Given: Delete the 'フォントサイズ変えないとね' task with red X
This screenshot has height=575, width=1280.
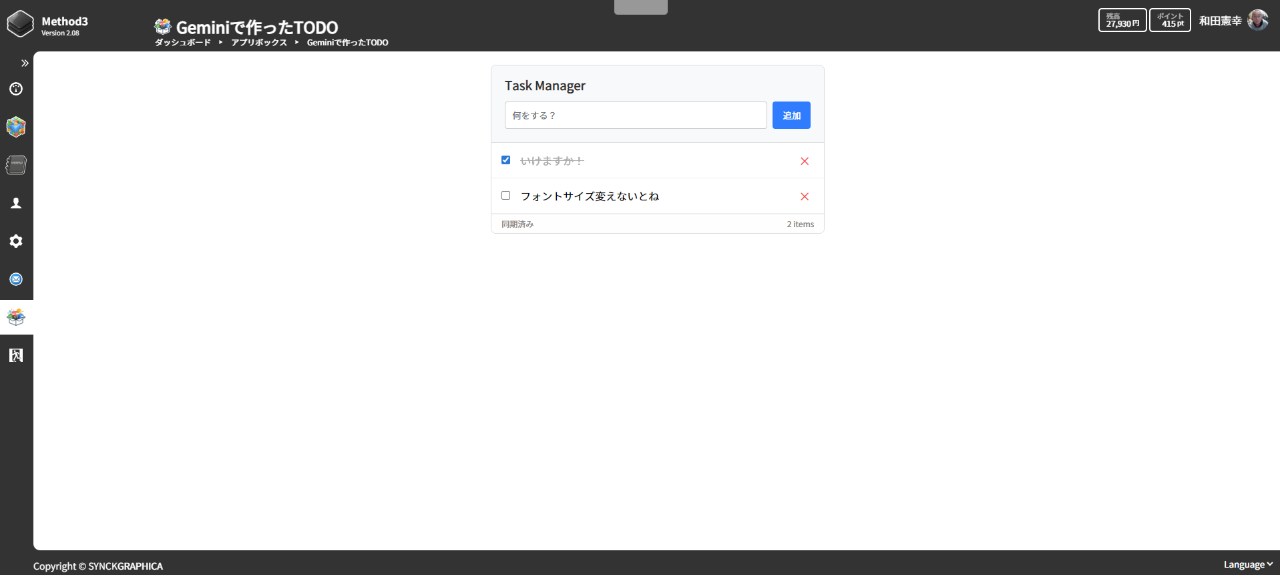Looking at the screenshot, I should (804, 197).
